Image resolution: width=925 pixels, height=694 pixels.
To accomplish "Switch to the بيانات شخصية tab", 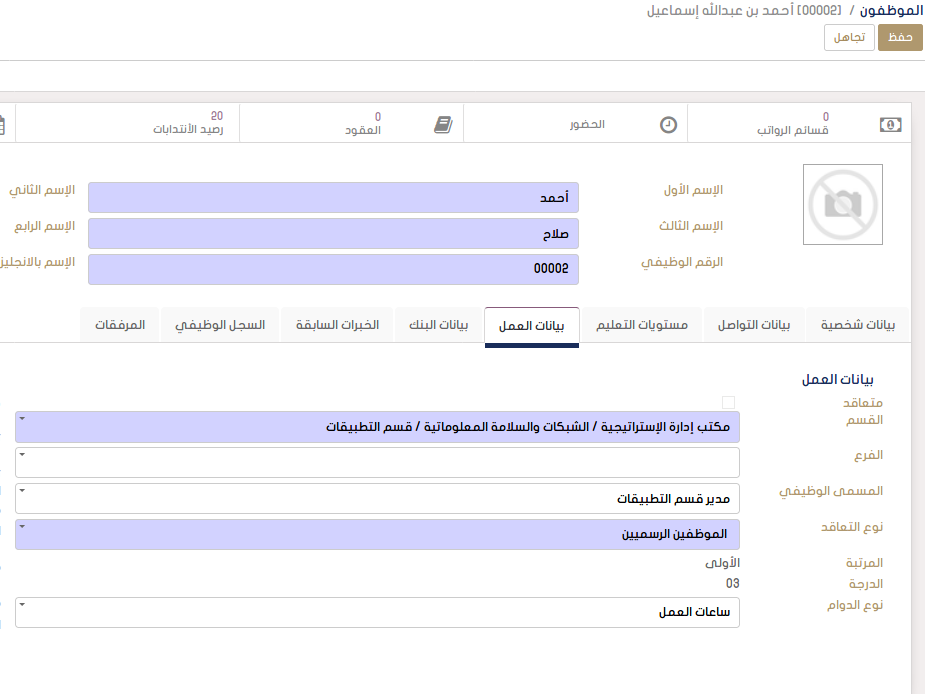I will (858, 326).
